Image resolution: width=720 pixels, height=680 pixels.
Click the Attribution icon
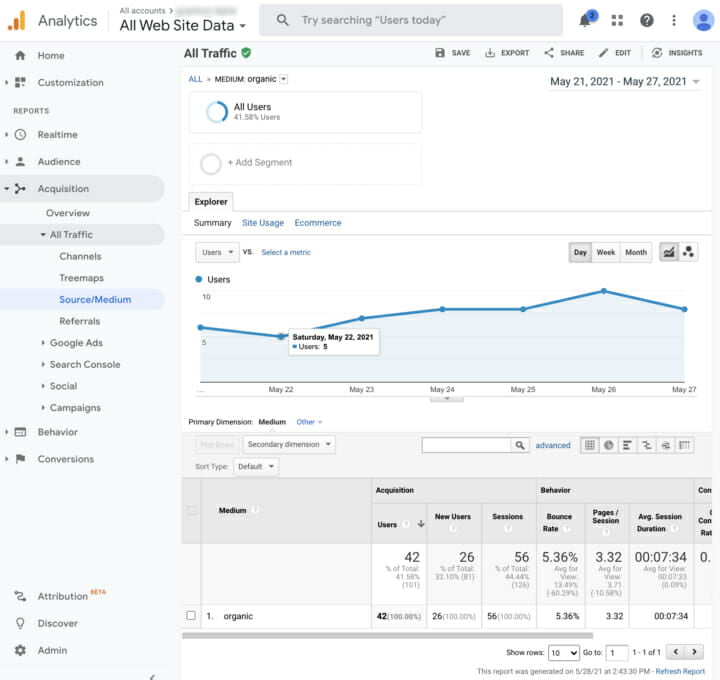pos(20,596)
